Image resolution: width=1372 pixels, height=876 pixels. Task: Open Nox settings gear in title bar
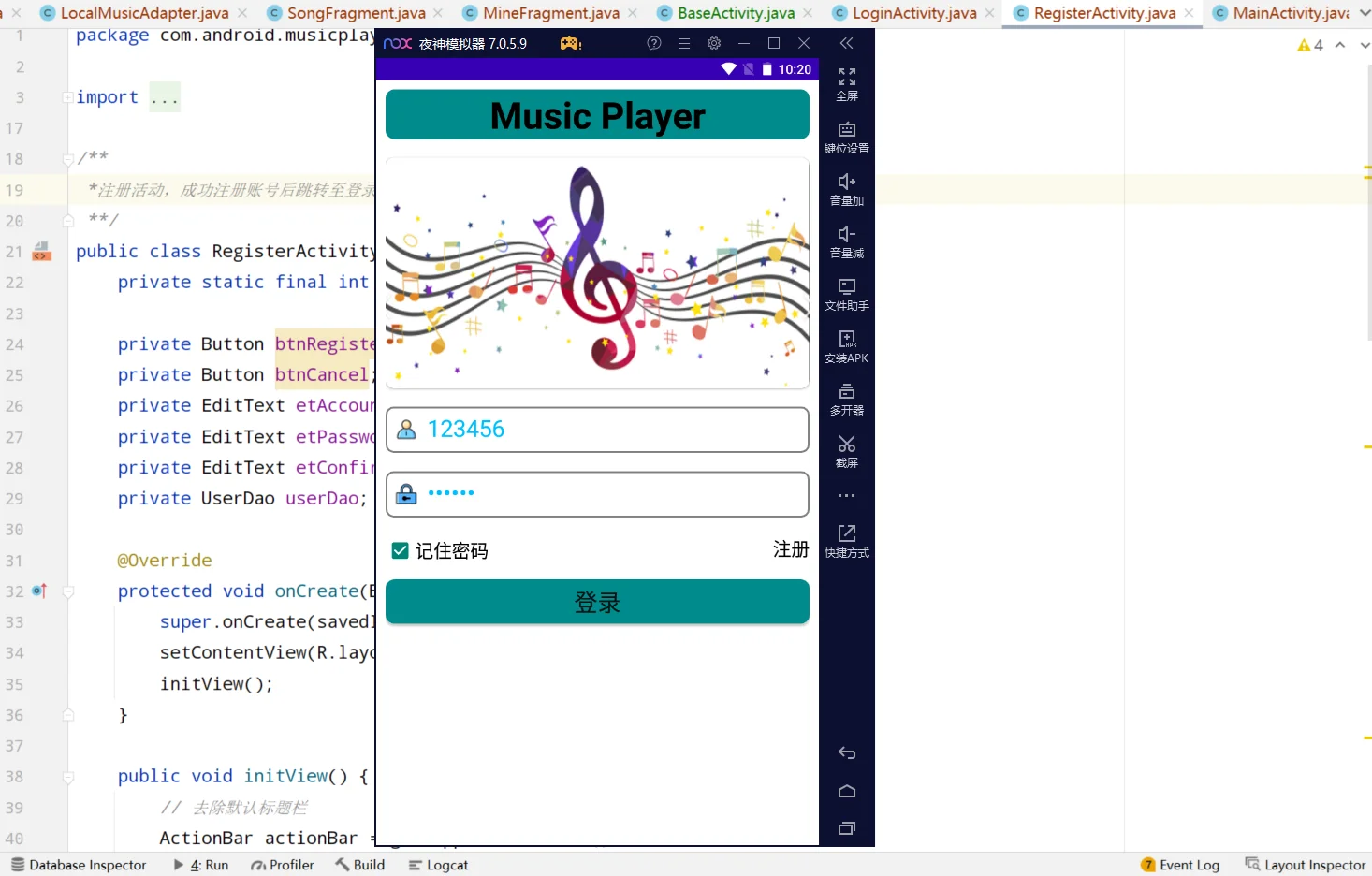(x=714, y=43)
